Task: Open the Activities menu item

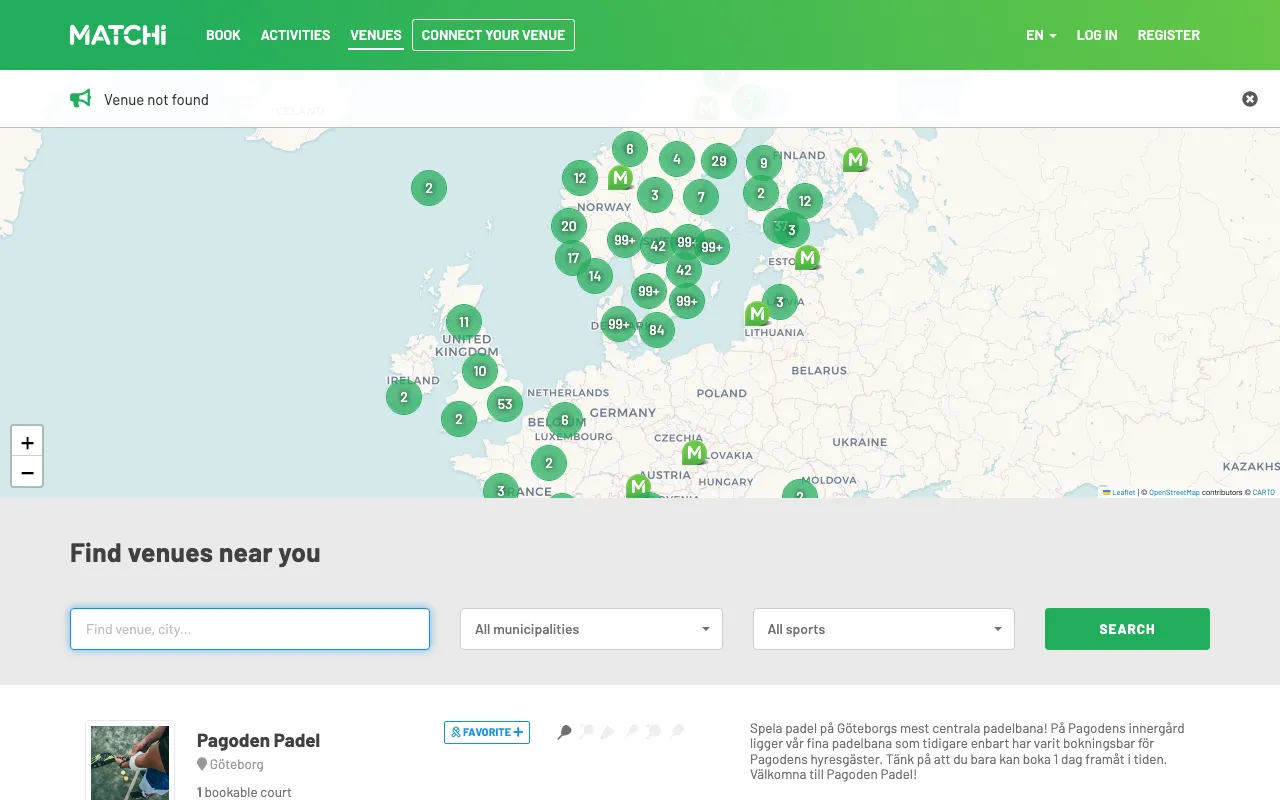Action: pyautogui.click(x=295, y=35)
